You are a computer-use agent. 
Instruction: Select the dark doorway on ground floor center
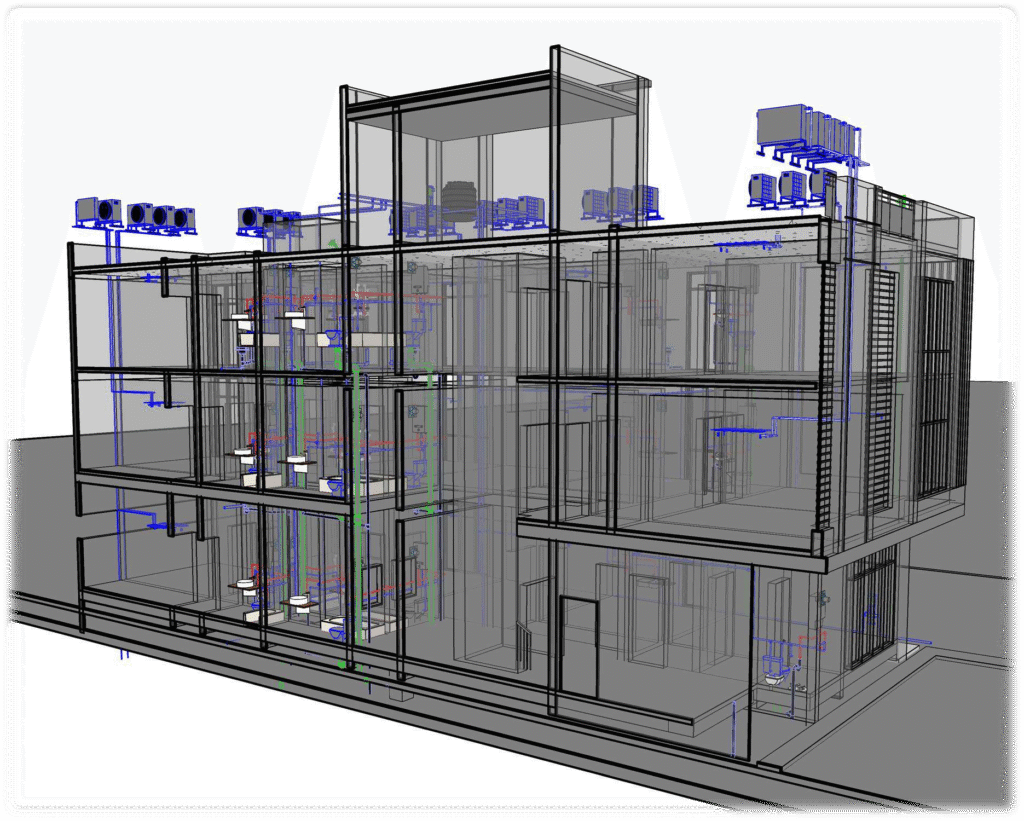click(x=577, y=647)
